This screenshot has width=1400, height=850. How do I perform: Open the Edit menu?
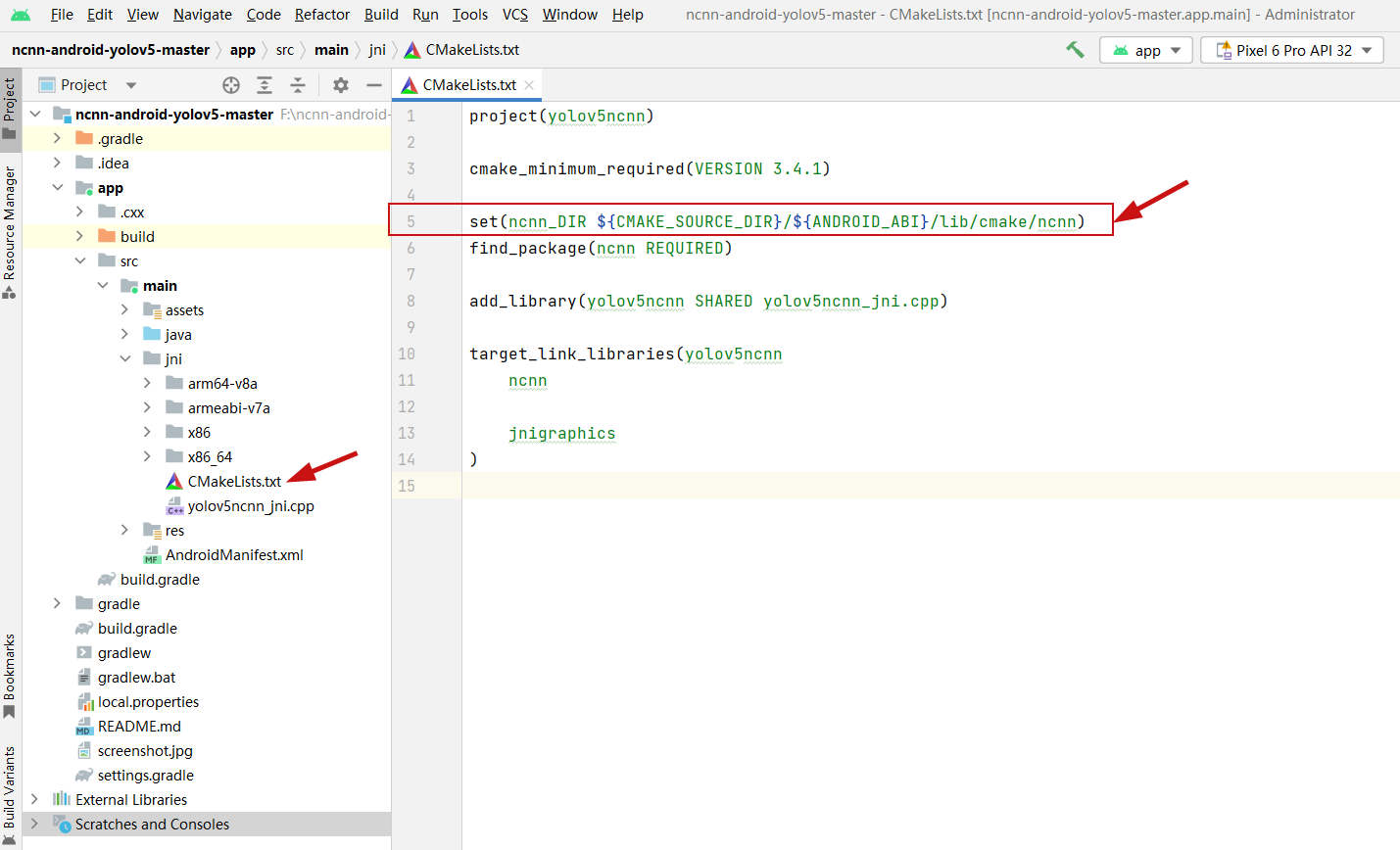pyautogui.click(x=99, y=15)
